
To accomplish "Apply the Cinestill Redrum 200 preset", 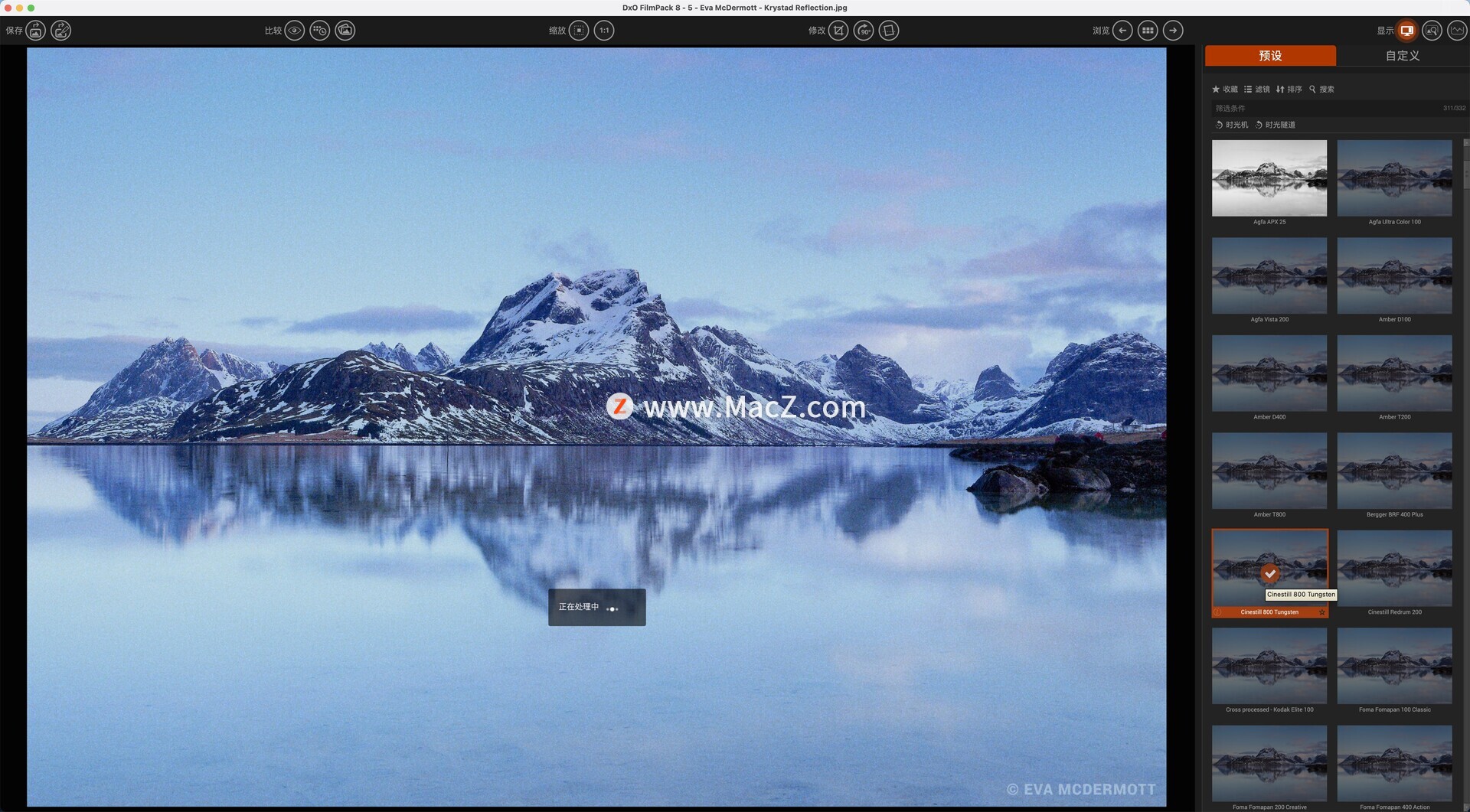I will point(1394,568).
